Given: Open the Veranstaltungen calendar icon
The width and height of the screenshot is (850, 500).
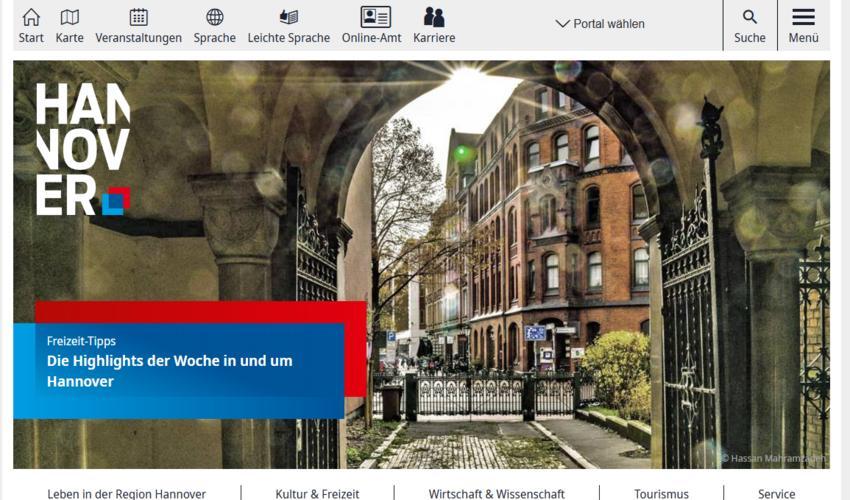Looking at the screenshot, I should [138, 17].
